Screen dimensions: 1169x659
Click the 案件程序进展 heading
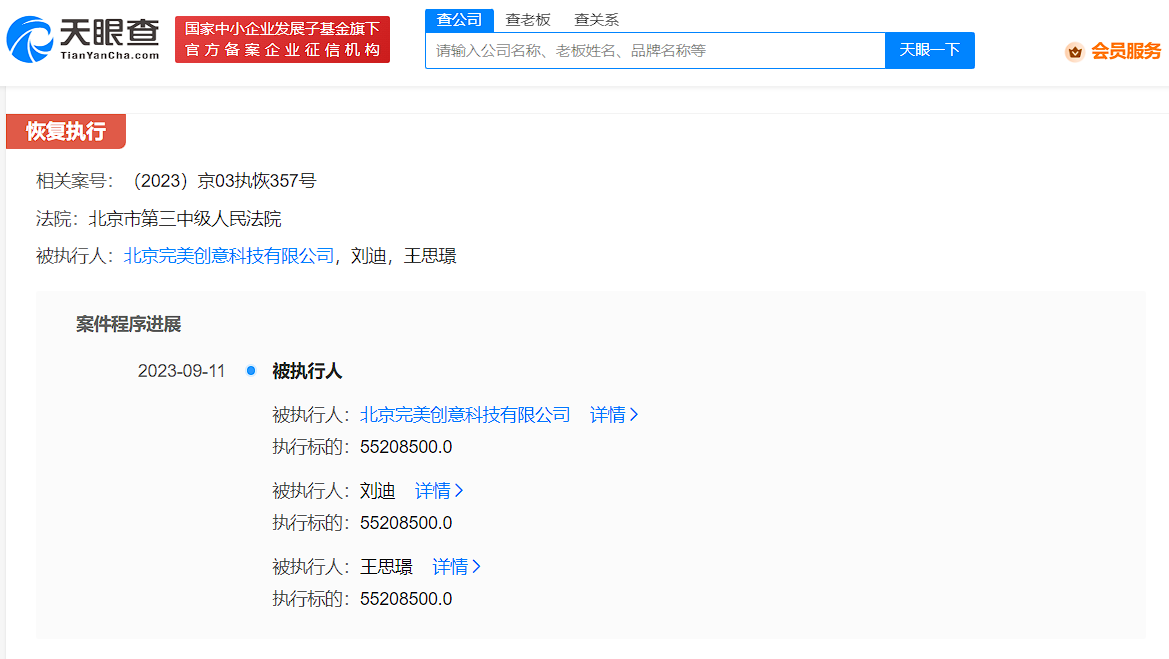coord(128,324)
